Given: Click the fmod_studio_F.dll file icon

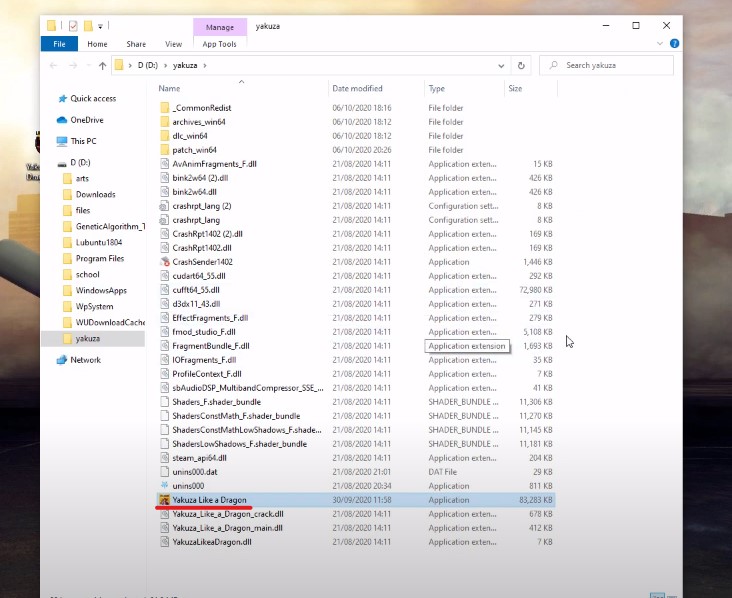Looking at the screenshot, I should tap(164, 332).
